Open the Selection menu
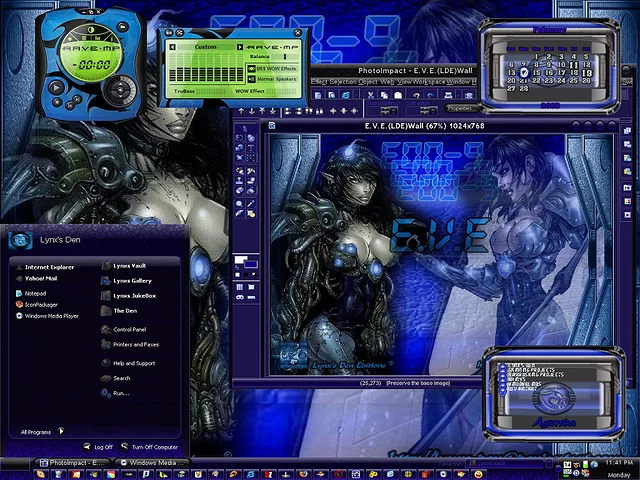Screen dimensions: 640x480 click(x=343, y=82)
